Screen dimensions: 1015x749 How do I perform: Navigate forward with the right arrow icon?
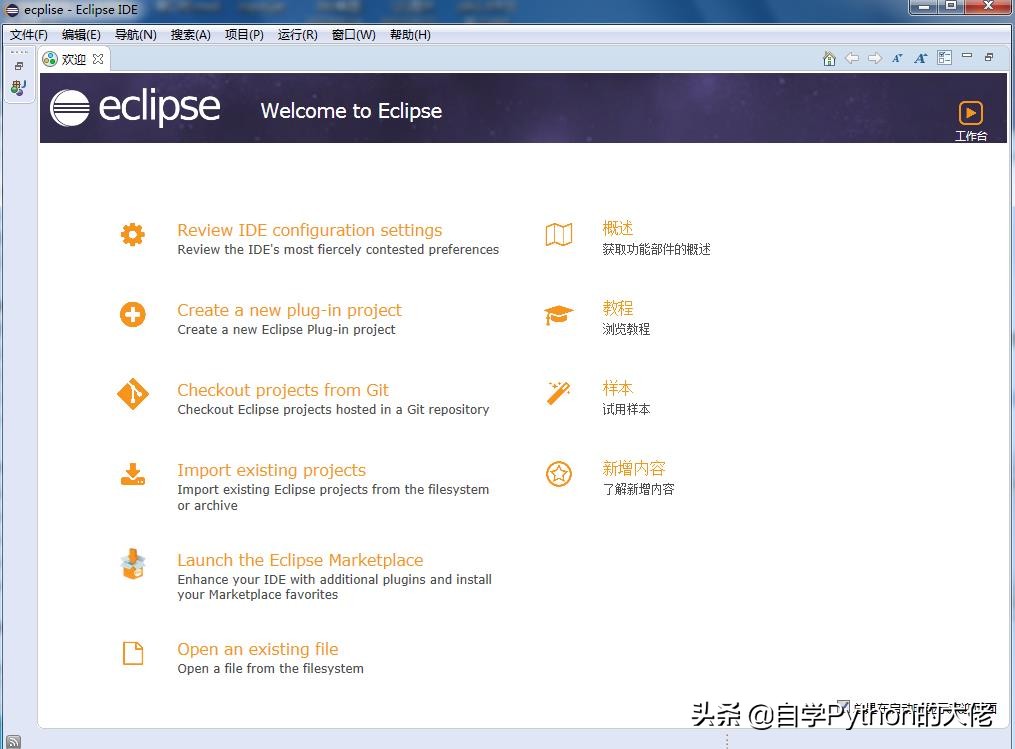point(875,58)
